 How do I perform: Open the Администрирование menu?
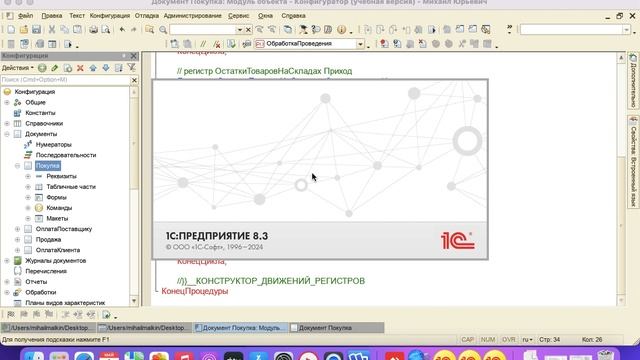[x=193, y=16]
